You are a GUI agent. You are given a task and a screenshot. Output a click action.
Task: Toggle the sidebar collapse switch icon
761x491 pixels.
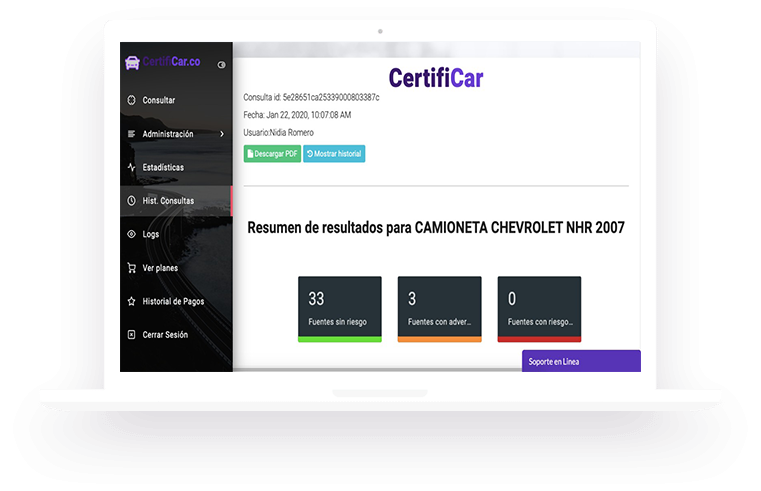(x=221, y=65)
